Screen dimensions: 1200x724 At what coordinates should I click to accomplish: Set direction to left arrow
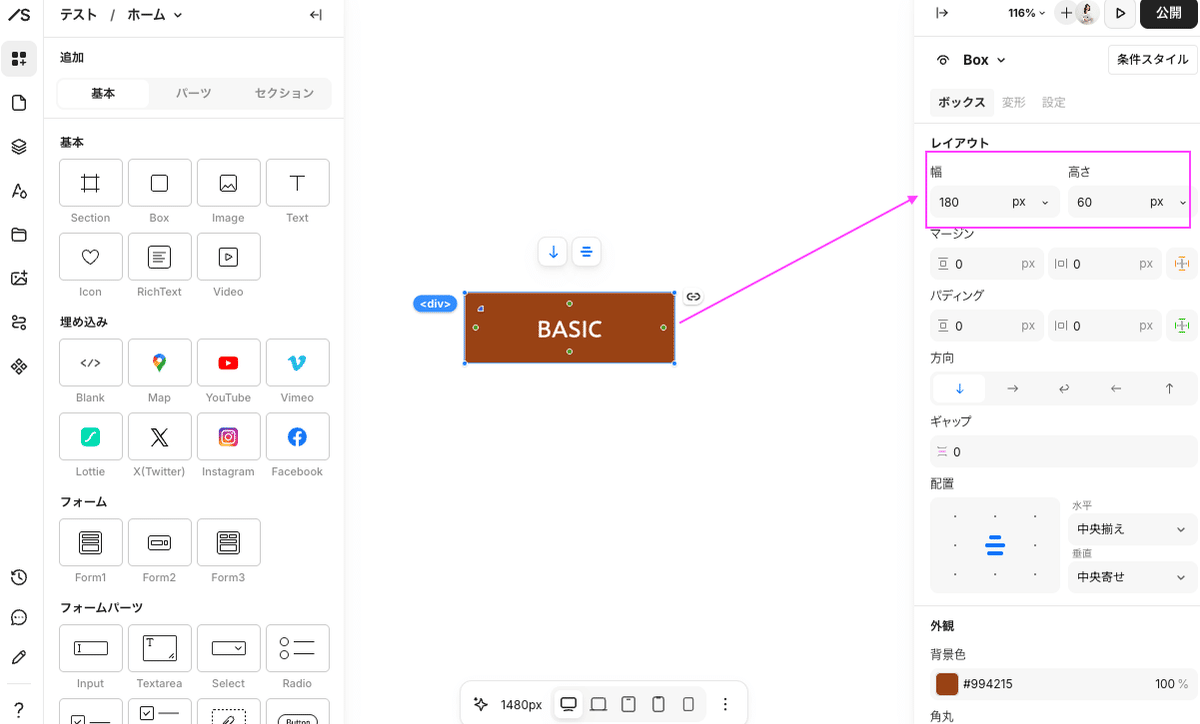[x=1117, y=388]
